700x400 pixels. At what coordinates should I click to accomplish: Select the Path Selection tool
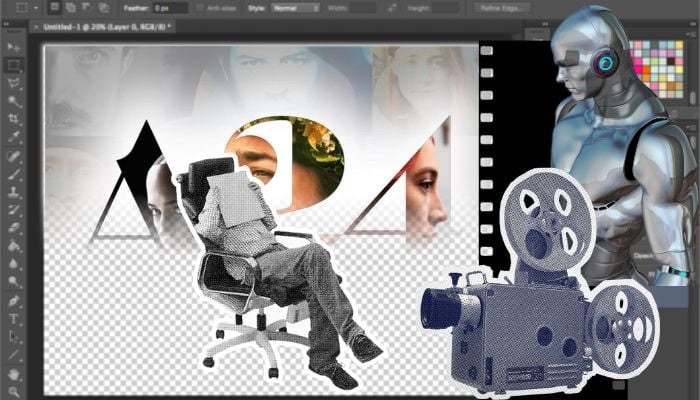pyautogui.click(x=13, y=337)
